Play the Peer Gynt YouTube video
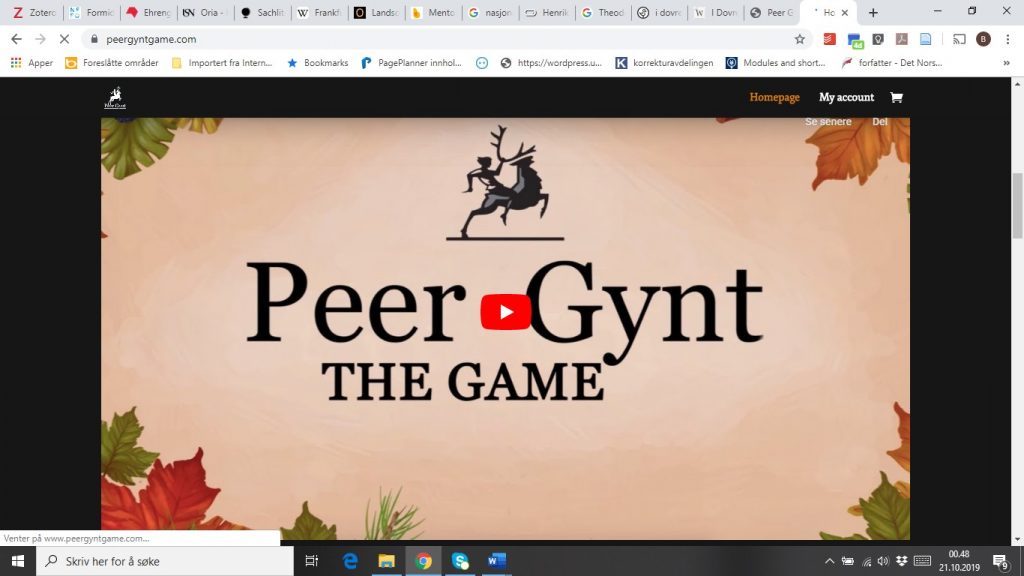This screenshot has width=1024, height=576. pyautogui.click(x=505, y=312)
